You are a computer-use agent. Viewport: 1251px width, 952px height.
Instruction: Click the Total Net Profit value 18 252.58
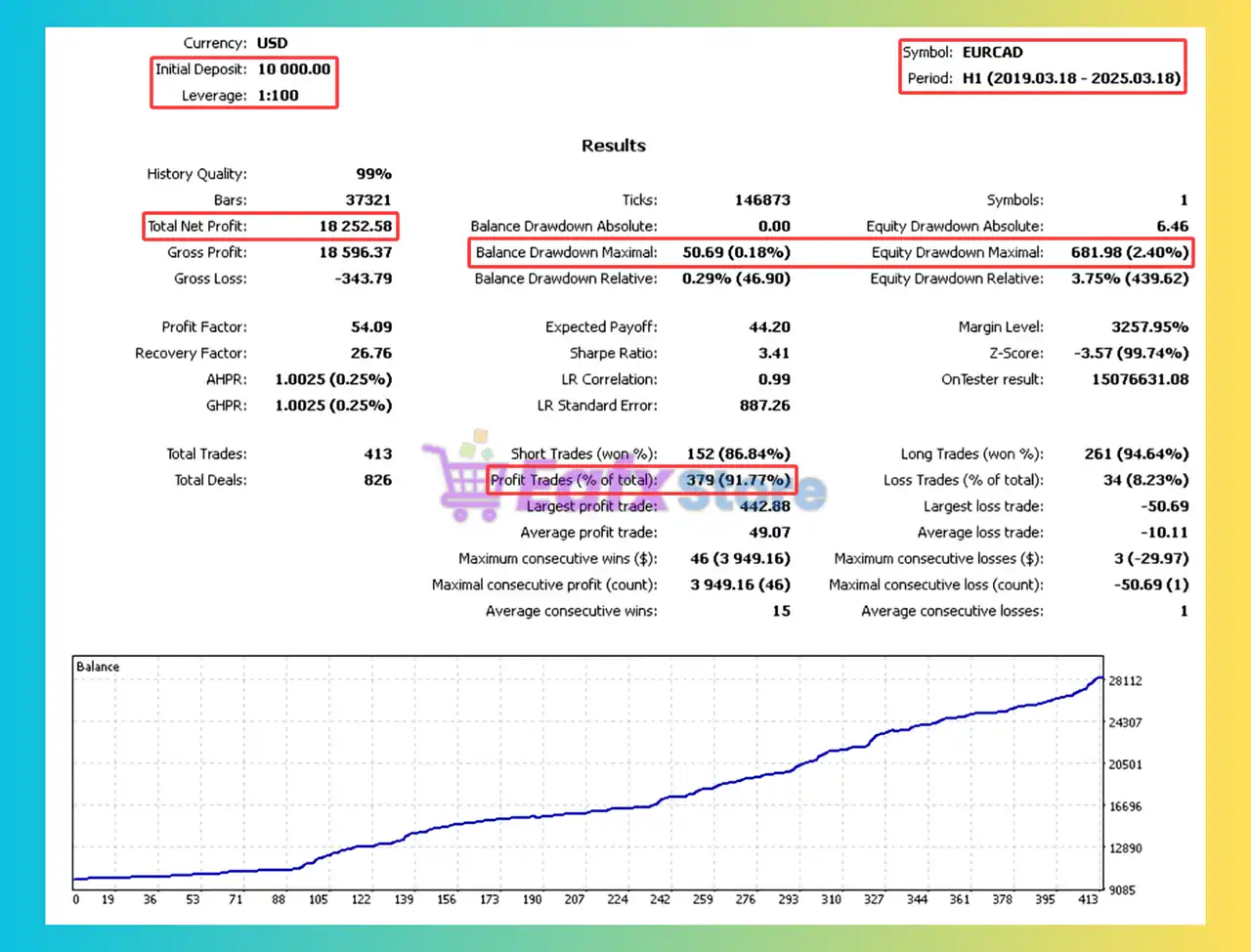355,226
